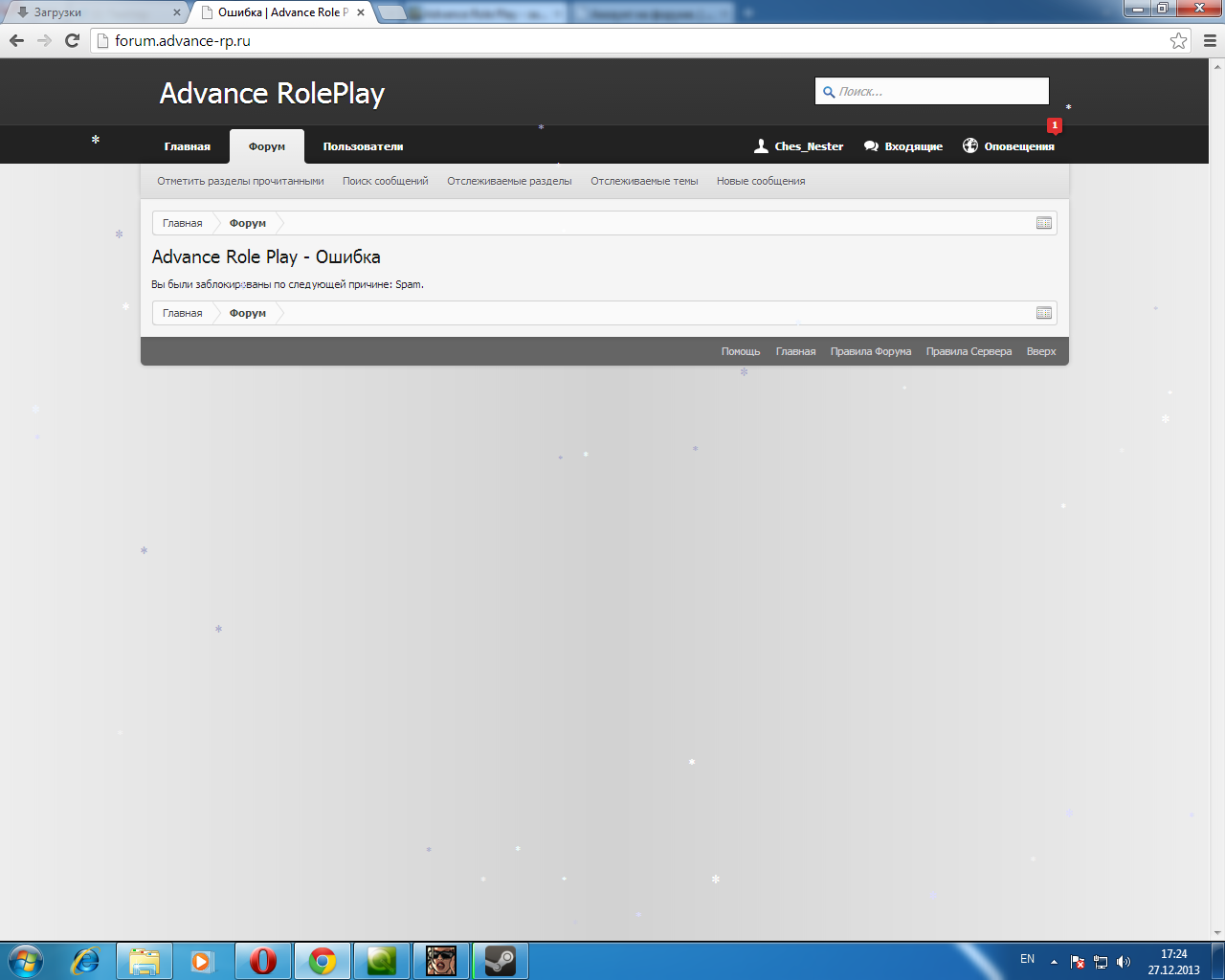Open the sunglasses face game icon in the taskbar
The width and height of the screenshot is (1225, 980).
pos(441,961)
